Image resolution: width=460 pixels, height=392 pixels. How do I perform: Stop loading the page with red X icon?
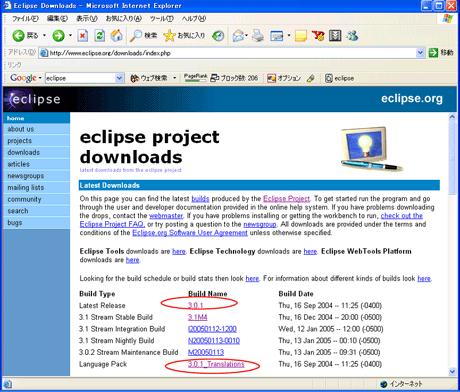83,35
